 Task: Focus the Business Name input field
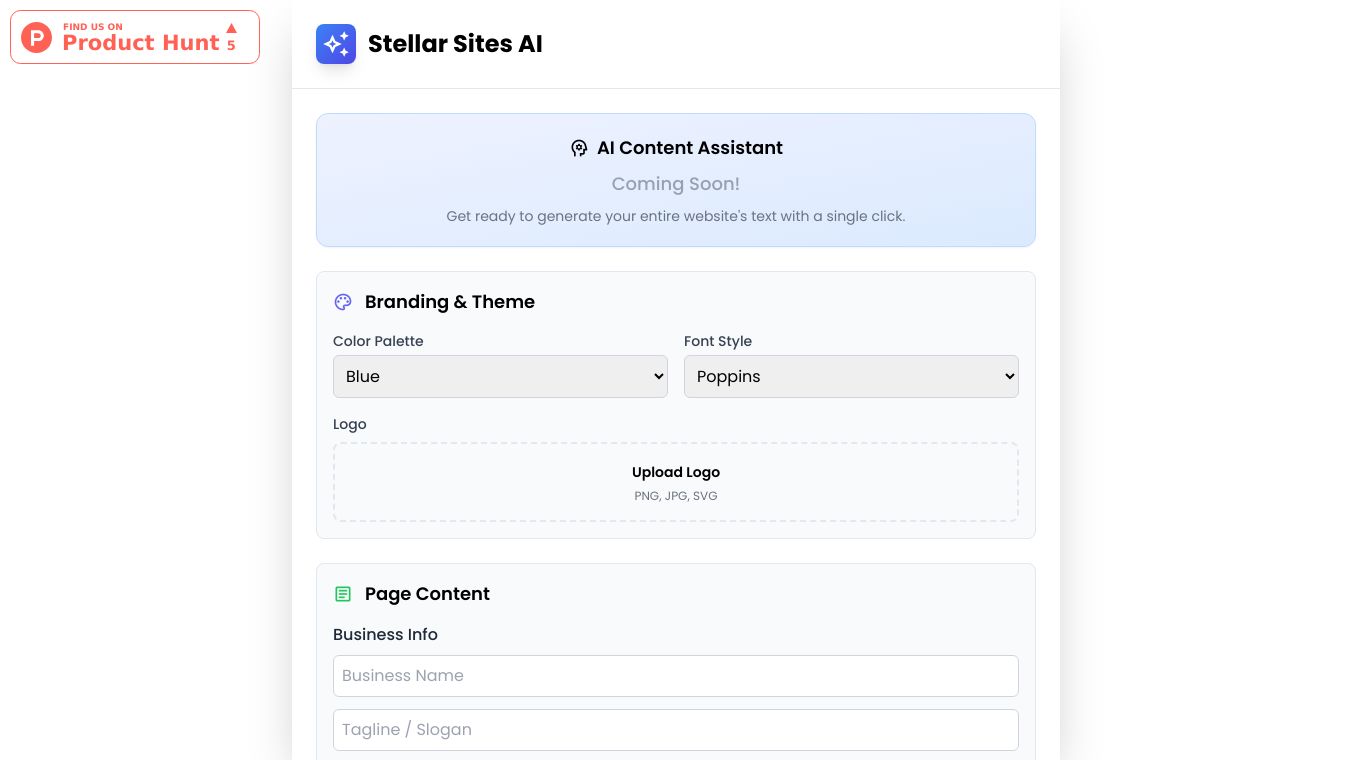coord(676,676)
